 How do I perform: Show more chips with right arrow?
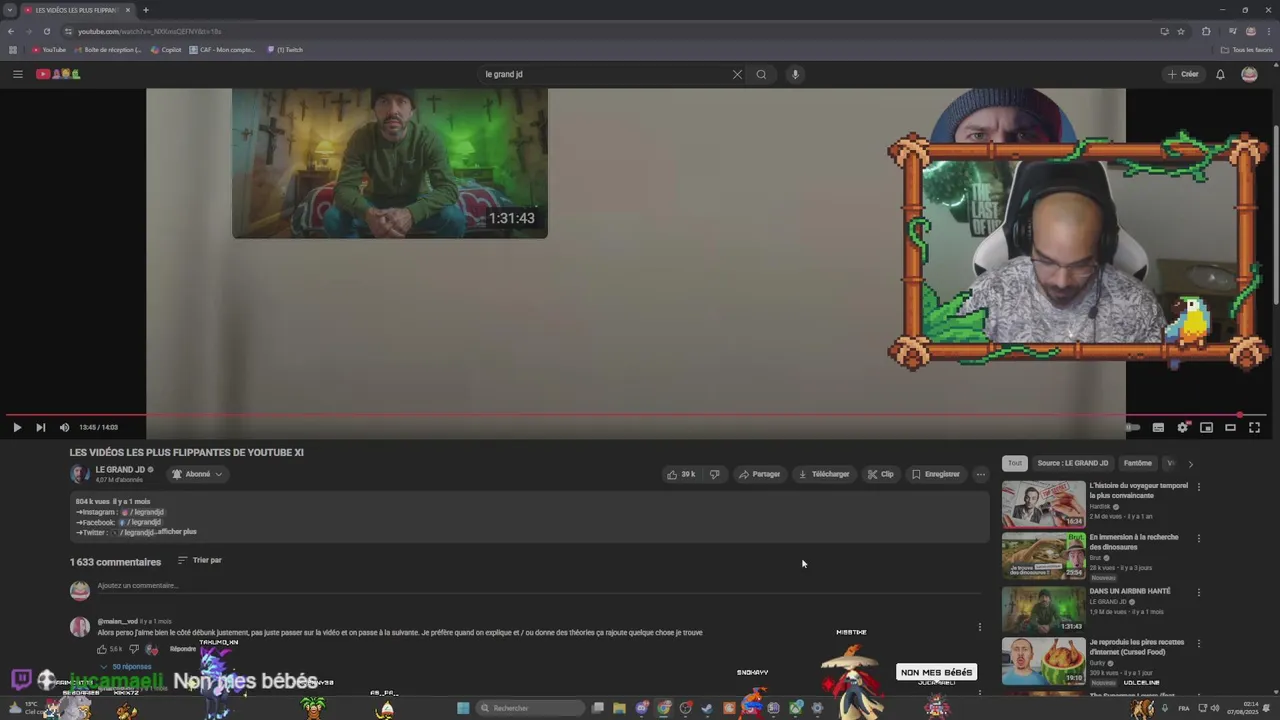click(x=1190, y=463)
